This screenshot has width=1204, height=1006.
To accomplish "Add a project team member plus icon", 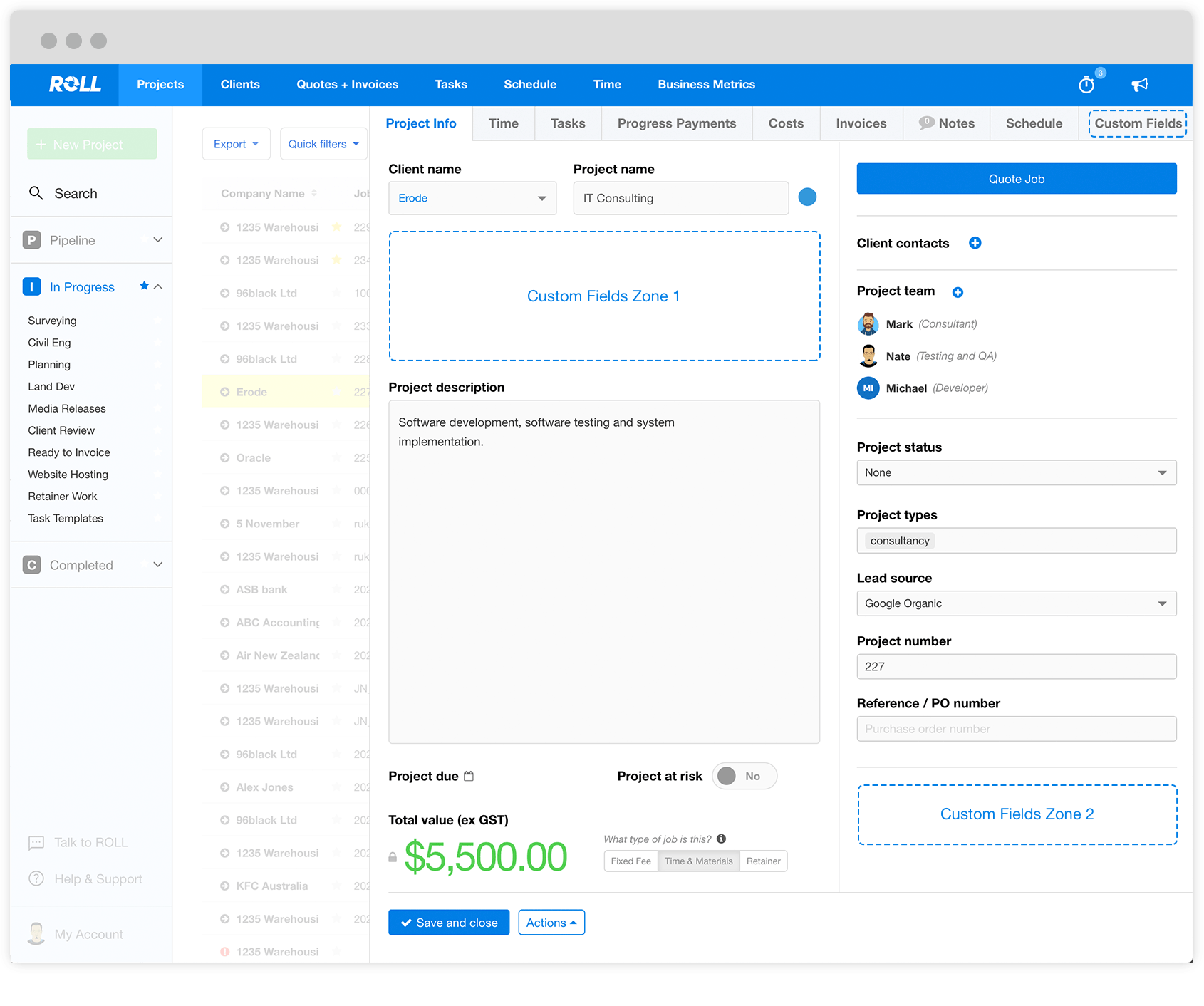I will click(x=958, y=292).
